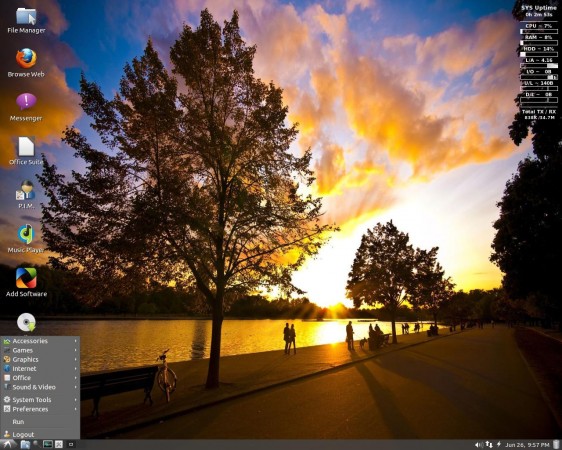
Task: Open the terminal launcher in taskbar
Action: tap(48, 445)
